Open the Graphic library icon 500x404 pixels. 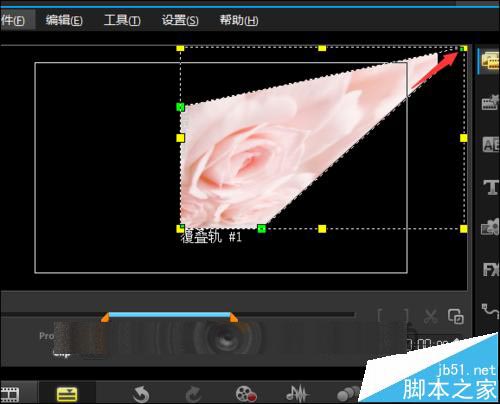490,227
